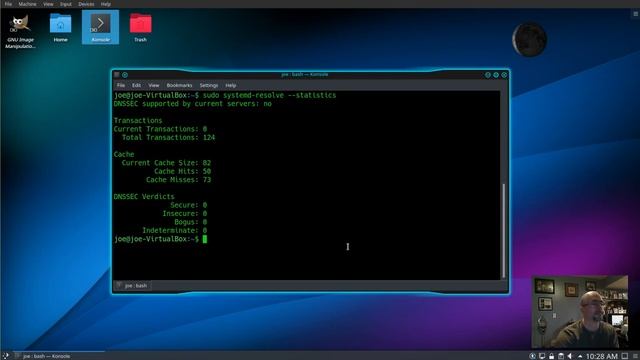Click the 'Total Transactions: 124' line
Screen dimensions: 640x360
coord(168,138)
